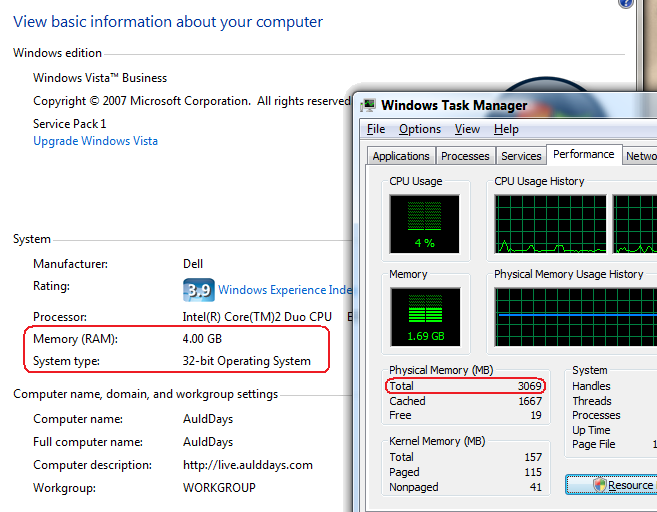Switch to the Networking tab
Image resolution: width=657 pixels, height=512 pixels.
point(640,156)
